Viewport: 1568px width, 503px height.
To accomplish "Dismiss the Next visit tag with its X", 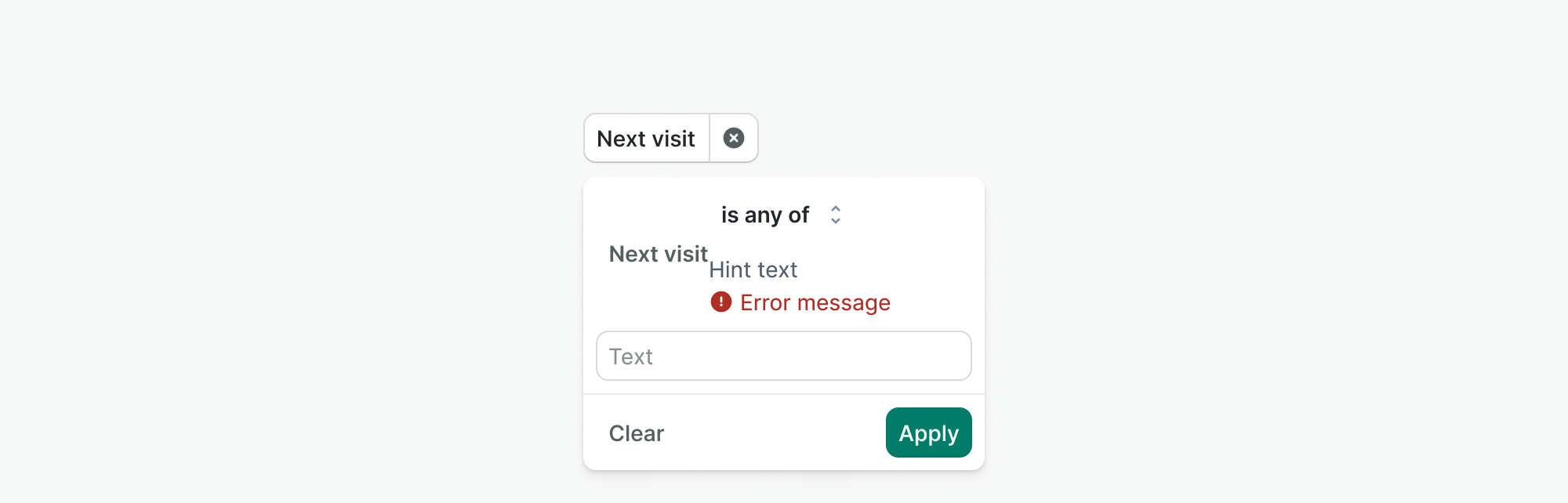I will click(x=733, y=139).
